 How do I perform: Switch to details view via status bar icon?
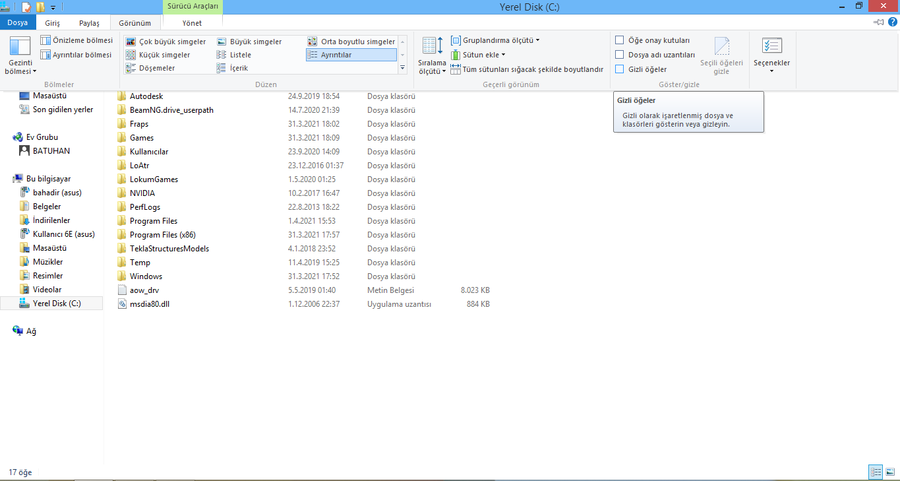[876, 472]
